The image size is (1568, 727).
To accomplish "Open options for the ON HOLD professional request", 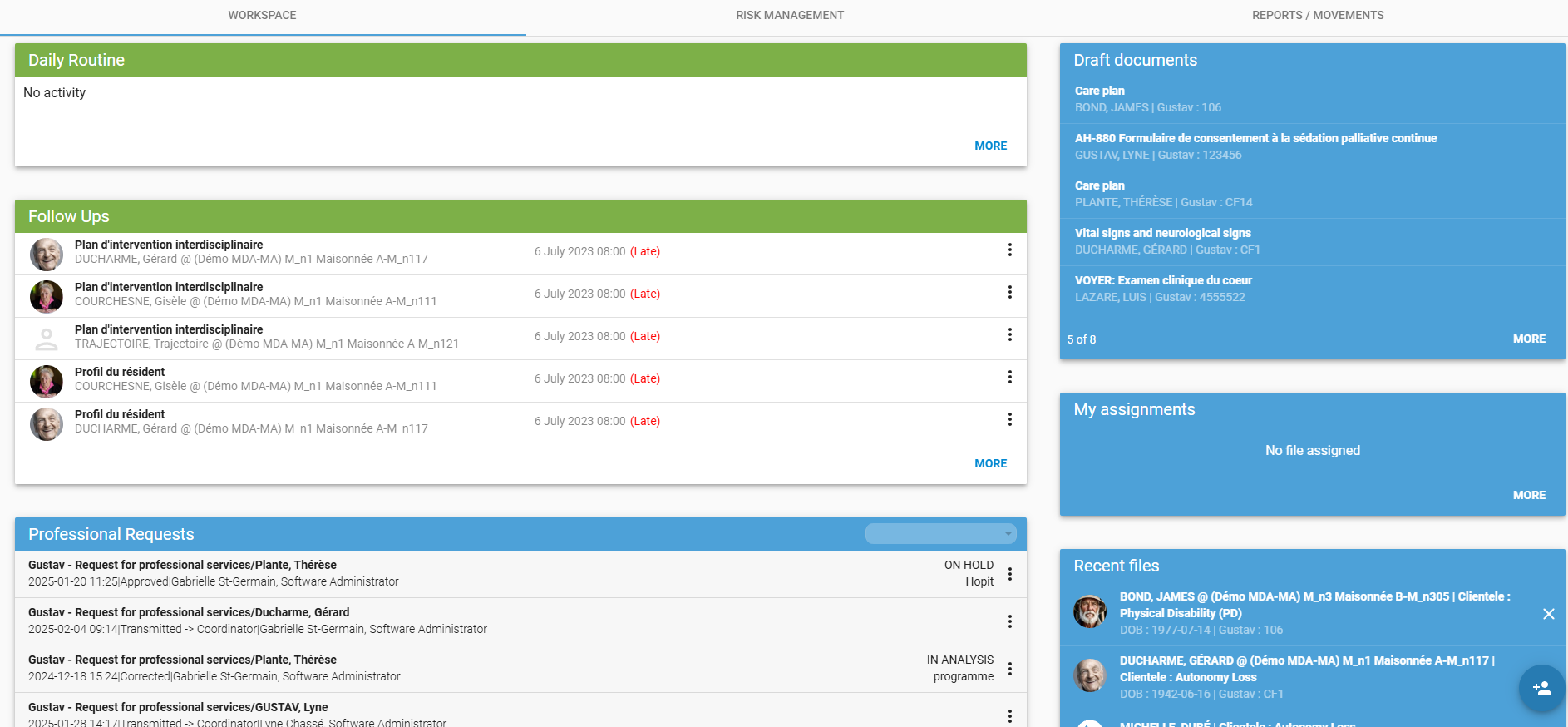I will 1009,574.
